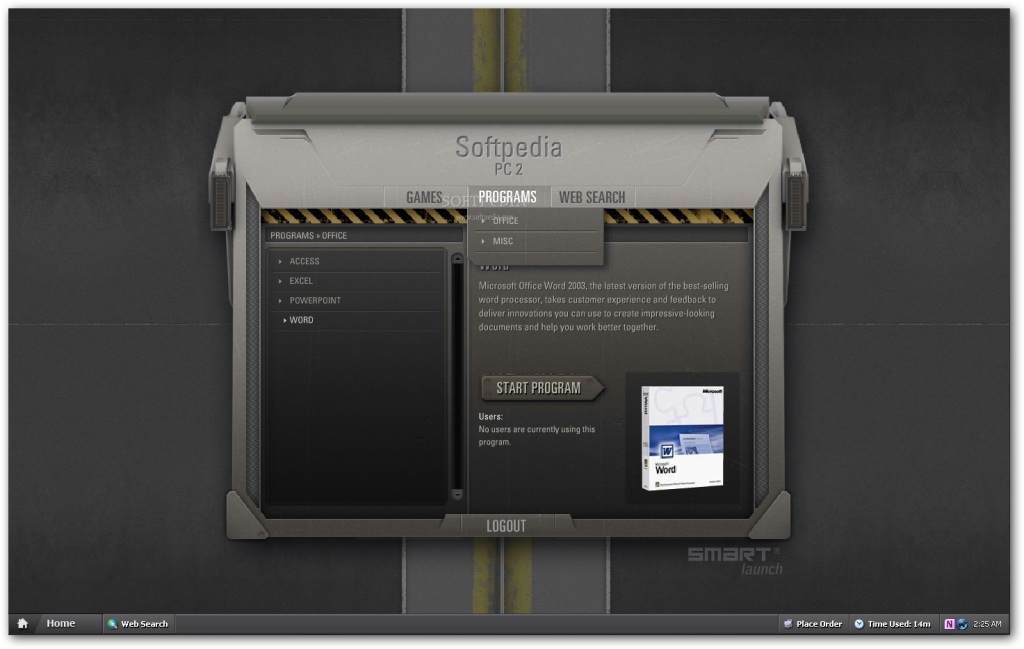Click the Time Used clock icon
The image size is (1024, 649).
click(859, 624)
